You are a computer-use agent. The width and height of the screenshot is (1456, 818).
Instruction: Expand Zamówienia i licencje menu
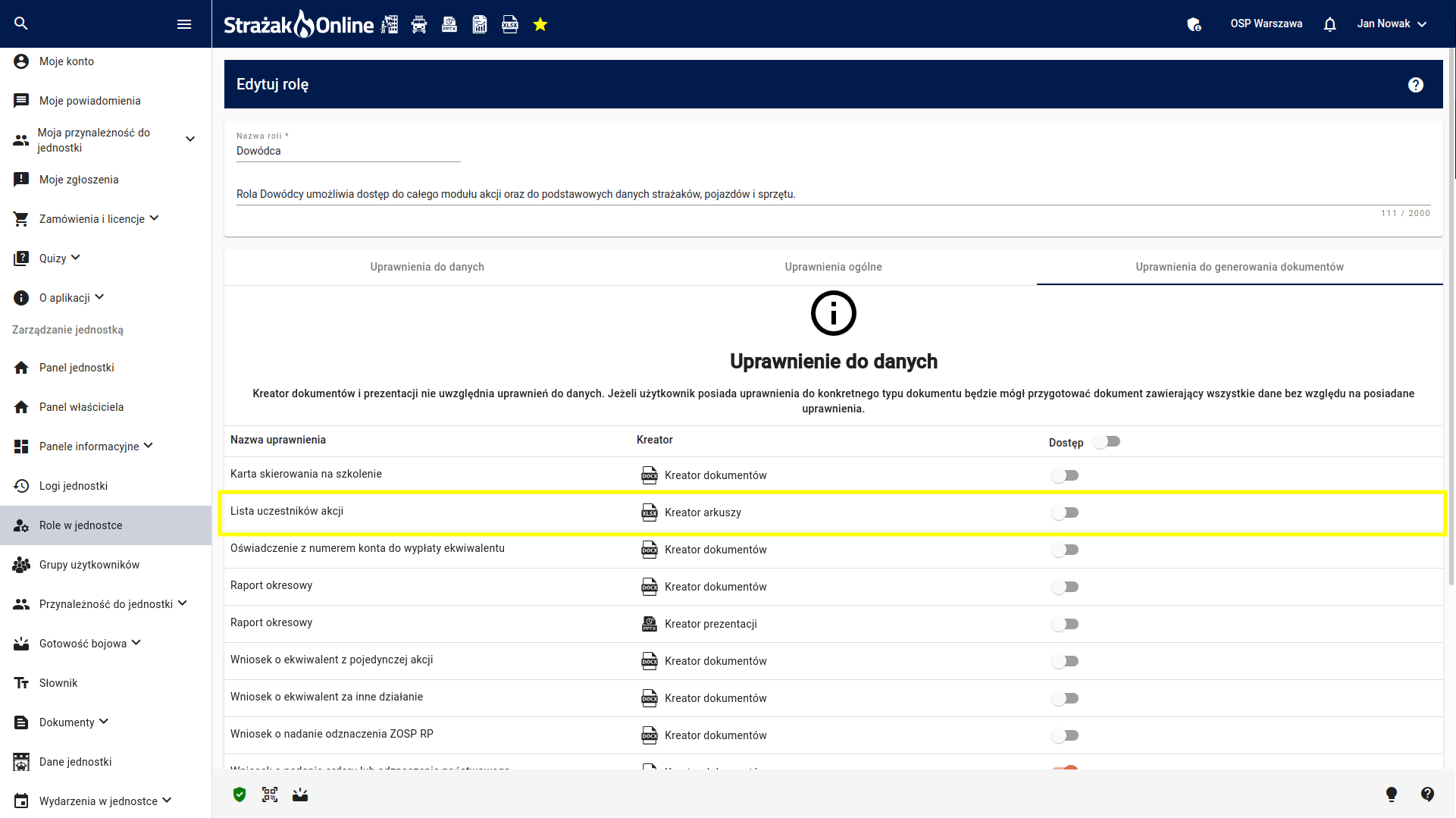click(155, 218)
